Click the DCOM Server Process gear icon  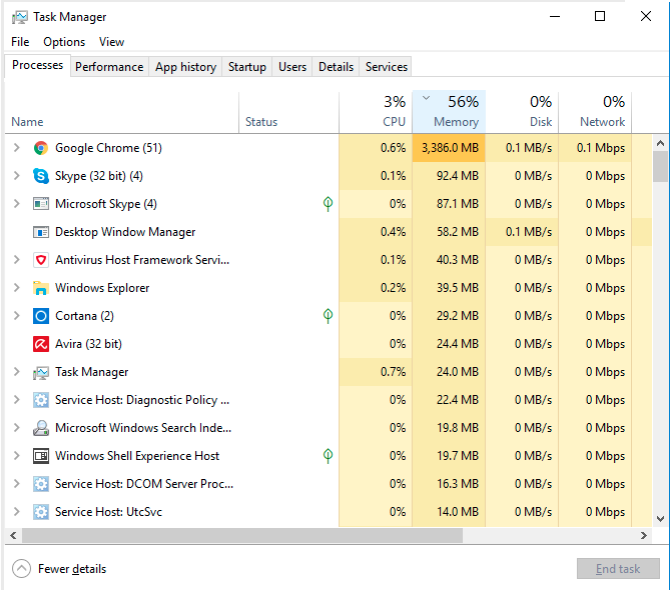point(41,484)
